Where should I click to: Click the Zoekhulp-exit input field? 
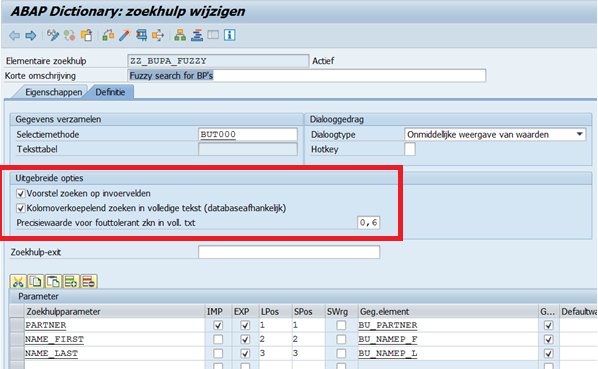[x=289, y=252]
